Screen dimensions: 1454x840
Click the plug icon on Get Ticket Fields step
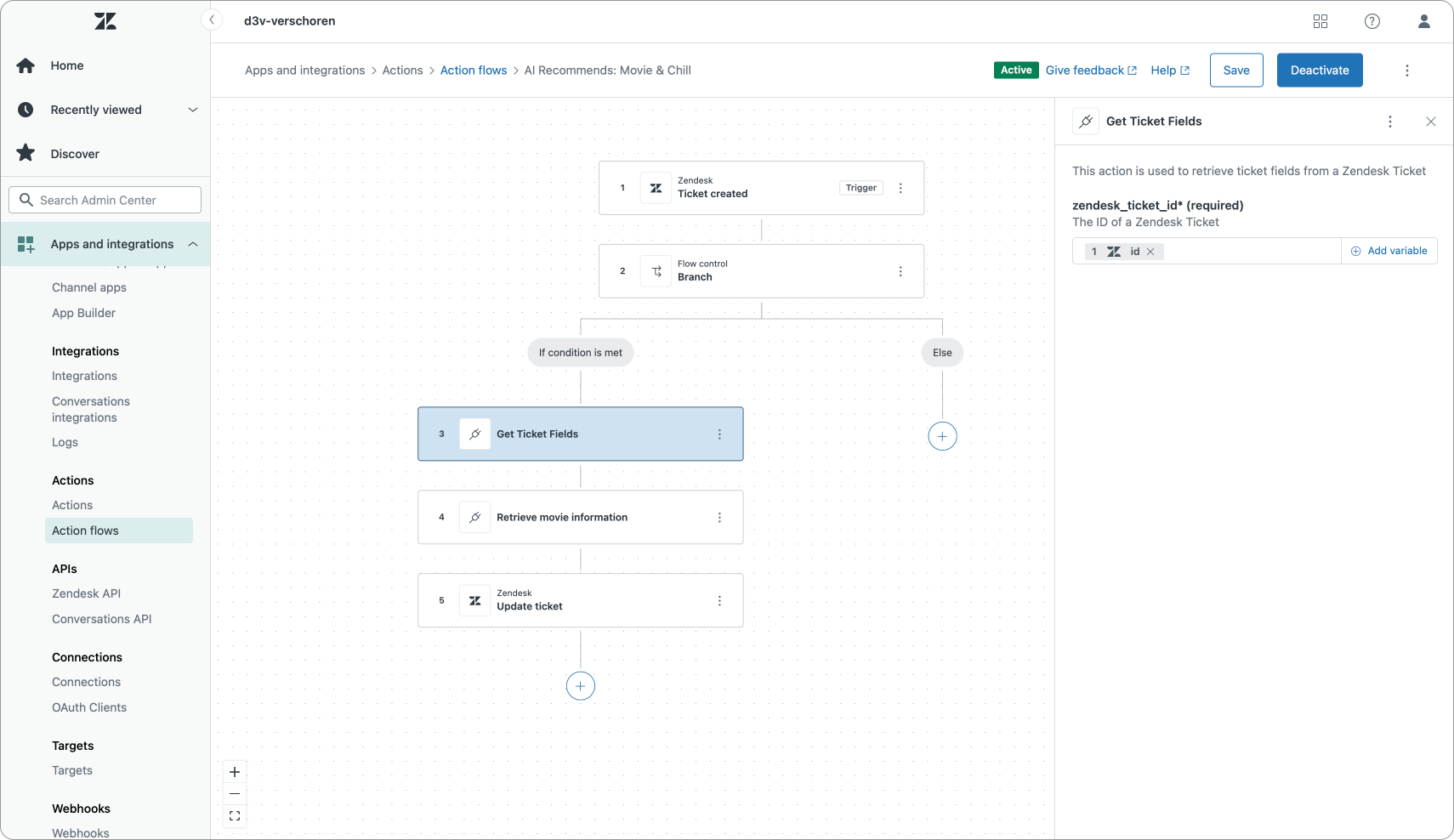point(475,434)
